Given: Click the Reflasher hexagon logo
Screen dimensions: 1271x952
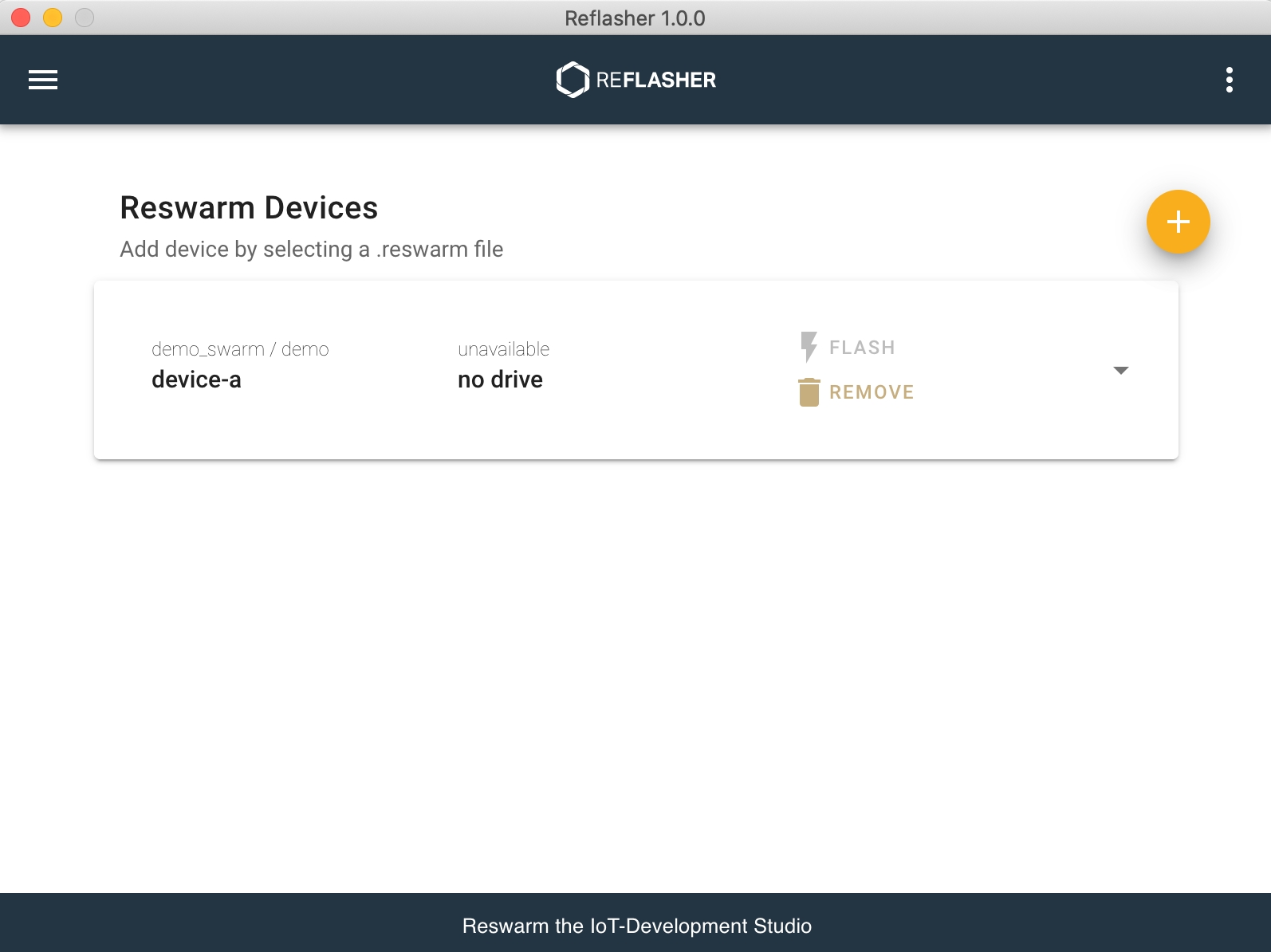Looking at the screenshot, I should [572, 80].
